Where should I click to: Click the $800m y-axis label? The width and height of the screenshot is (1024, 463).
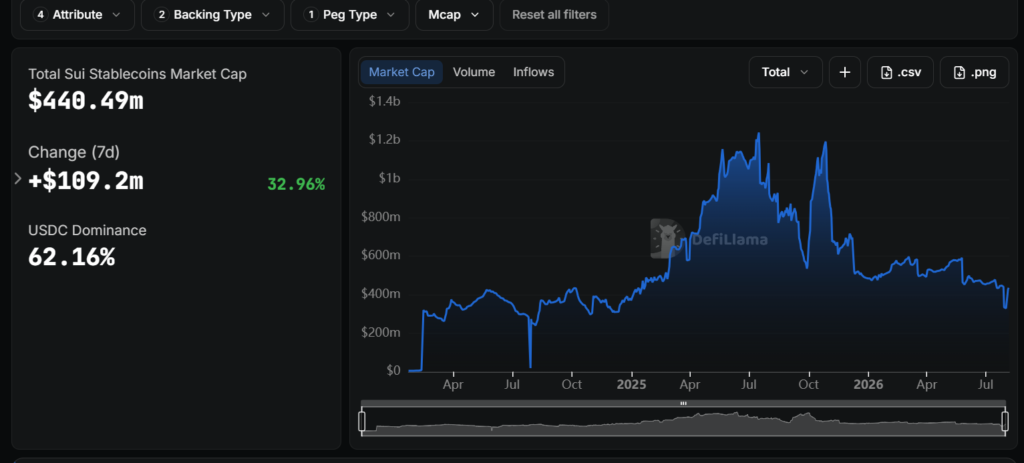[381, 217]
